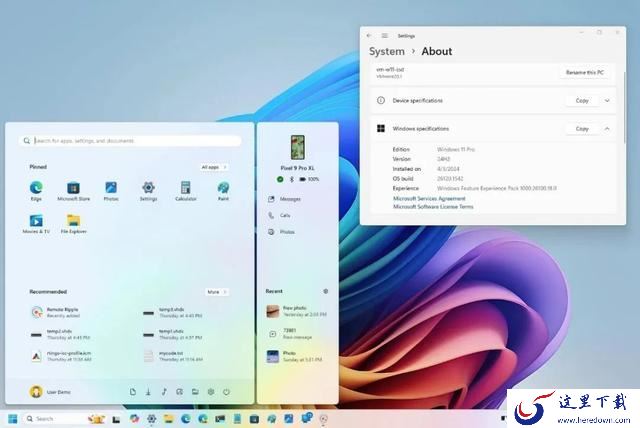Open Calls in the phone panel

pyautogui.click(x=280, y=215)
